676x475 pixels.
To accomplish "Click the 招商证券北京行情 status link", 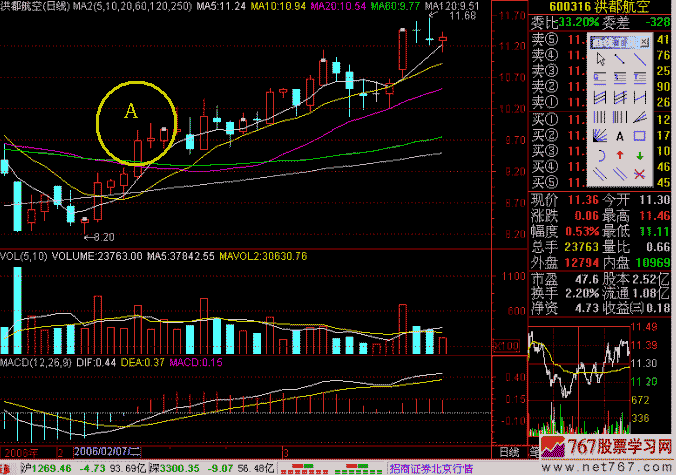I will 432,467.
